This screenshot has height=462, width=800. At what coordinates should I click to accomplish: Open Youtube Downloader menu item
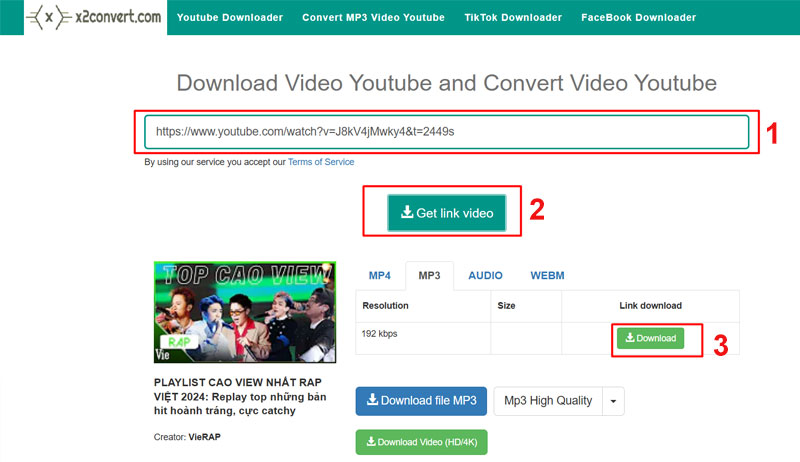click(x=230, y=17)
